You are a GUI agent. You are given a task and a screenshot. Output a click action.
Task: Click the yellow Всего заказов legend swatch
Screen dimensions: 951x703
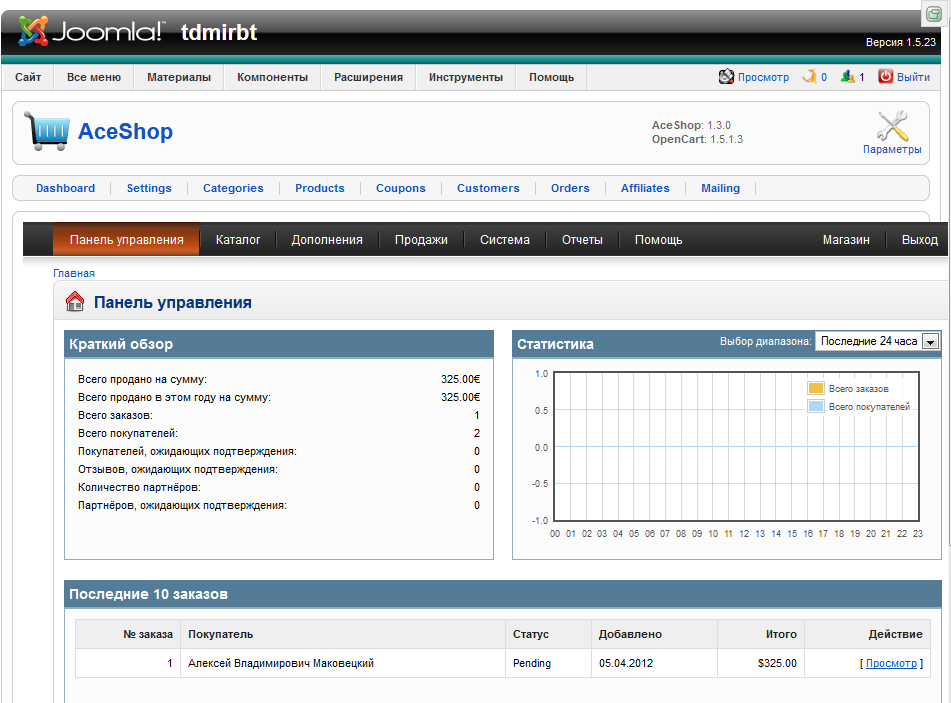[816, 388]
